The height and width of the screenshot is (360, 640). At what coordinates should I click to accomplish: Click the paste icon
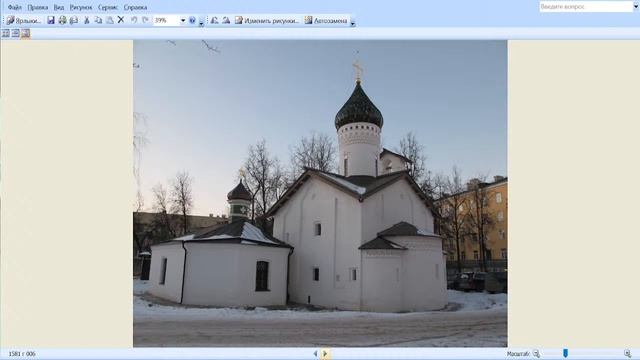110,20
